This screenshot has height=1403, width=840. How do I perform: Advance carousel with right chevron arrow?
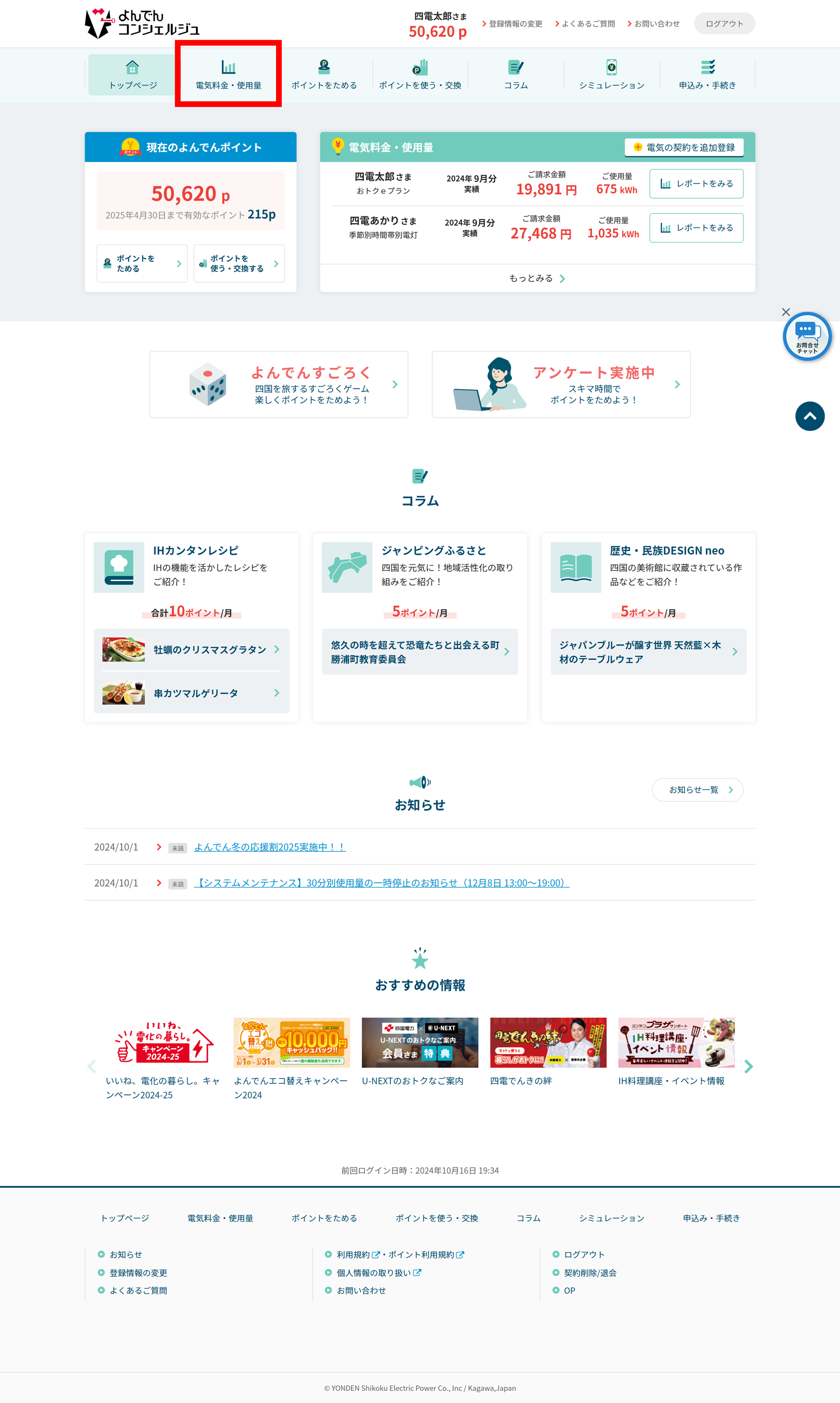coord(748,1066)
